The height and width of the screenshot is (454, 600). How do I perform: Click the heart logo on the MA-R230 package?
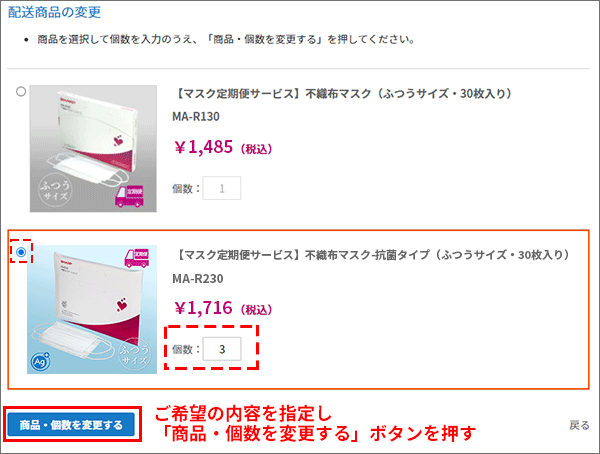coord(122,304)
